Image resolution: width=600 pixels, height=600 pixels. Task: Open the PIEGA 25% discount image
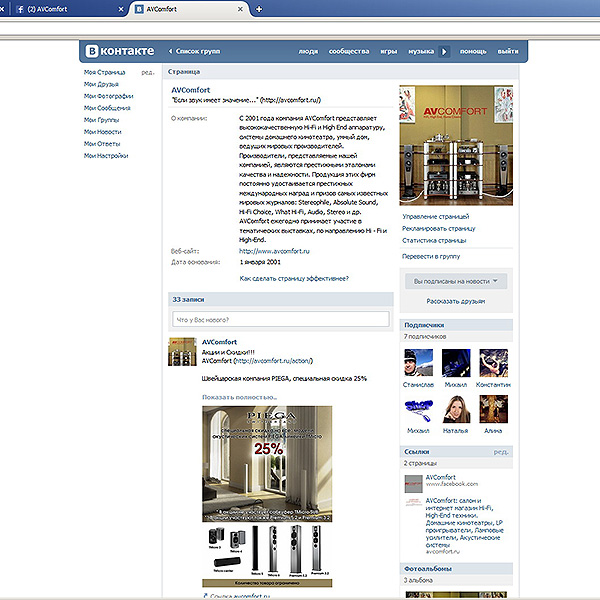pos(267,464)
